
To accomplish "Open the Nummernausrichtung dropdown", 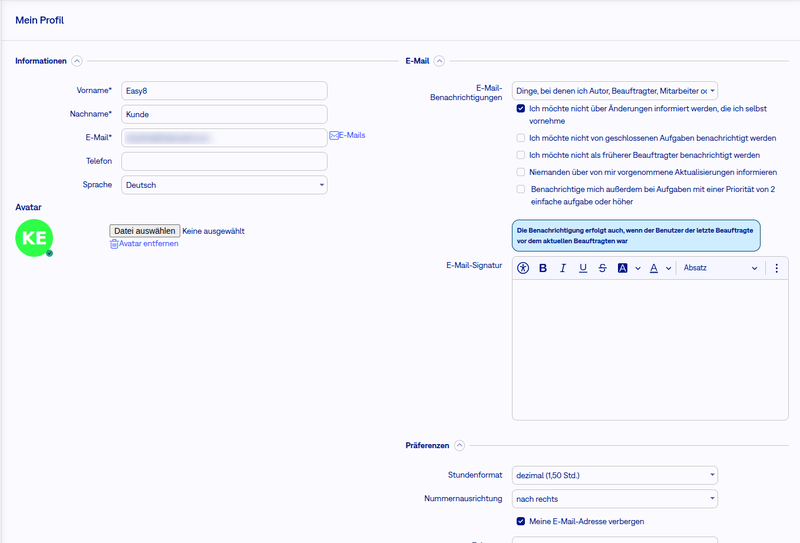I will point(615,499).
